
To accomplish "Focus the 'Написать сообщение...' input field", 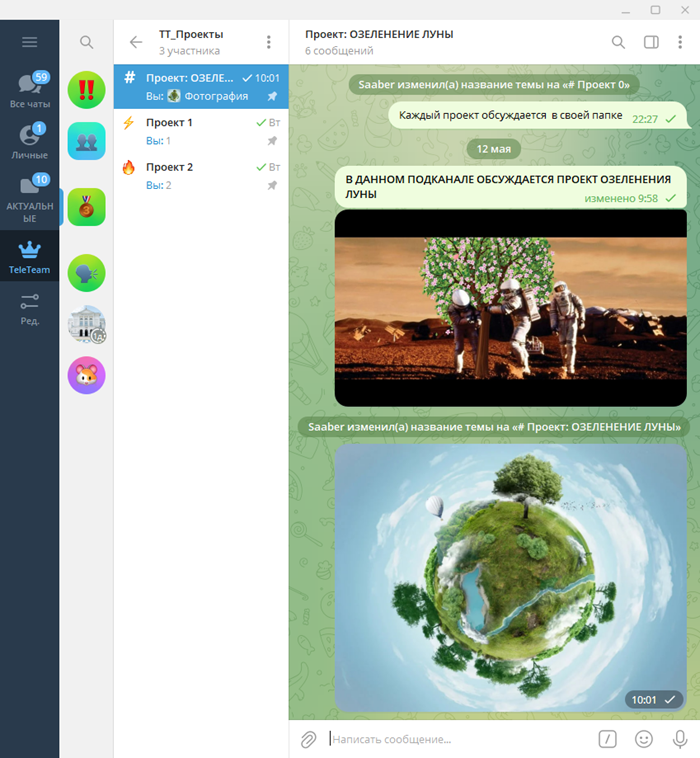I will tap(459, 739).
